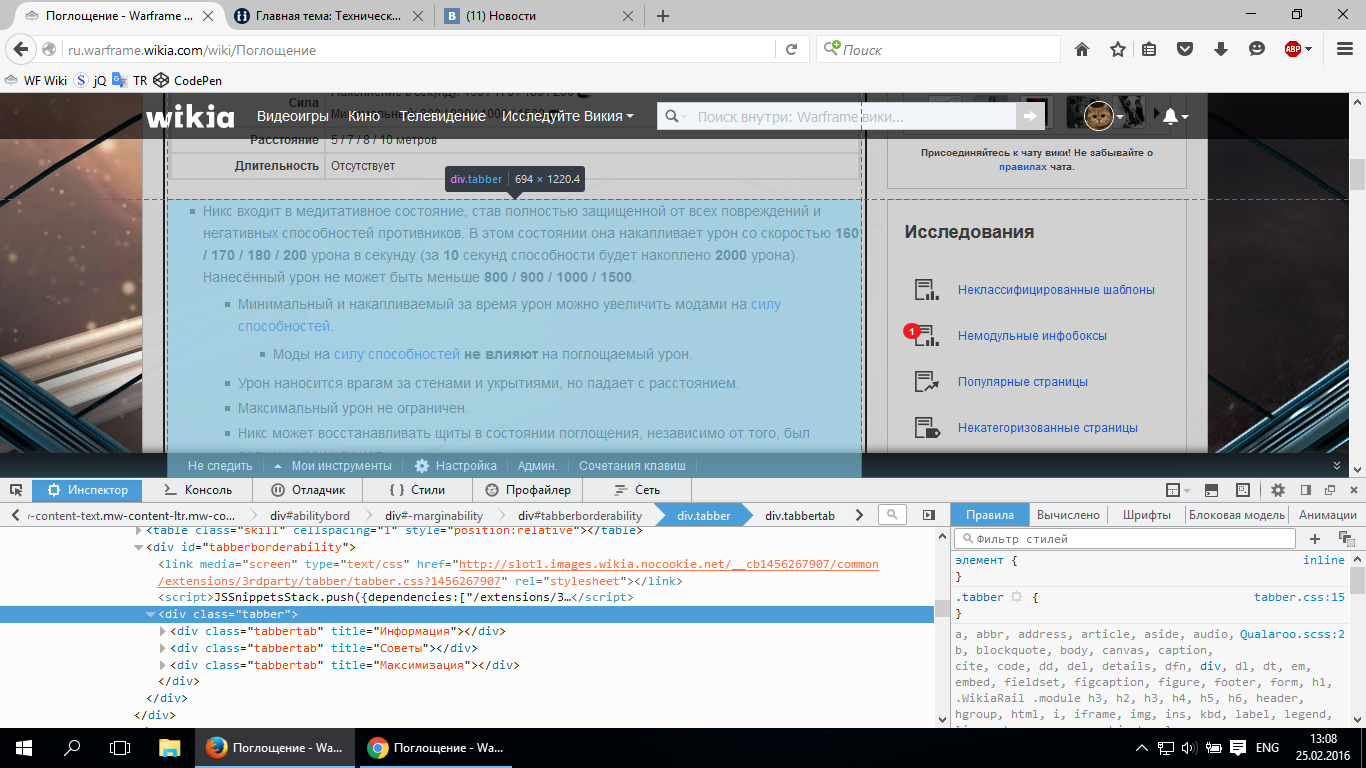The height and width of the screenshot is (768, 1366).
Task: Open Windows Start menu
Action: [x=24, y=748]
